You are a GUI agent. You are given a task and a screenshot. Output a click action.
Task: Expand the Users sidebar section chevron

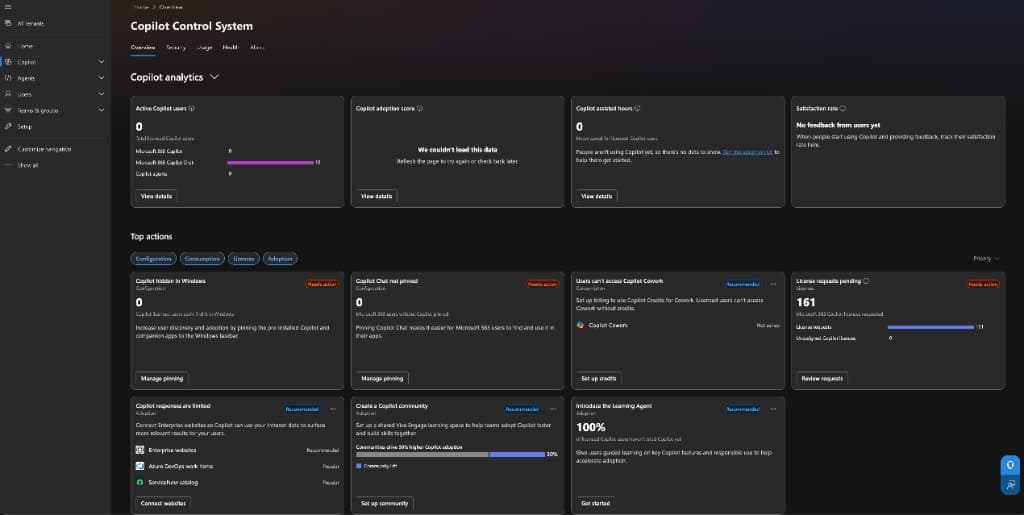[x=101, y=94]
